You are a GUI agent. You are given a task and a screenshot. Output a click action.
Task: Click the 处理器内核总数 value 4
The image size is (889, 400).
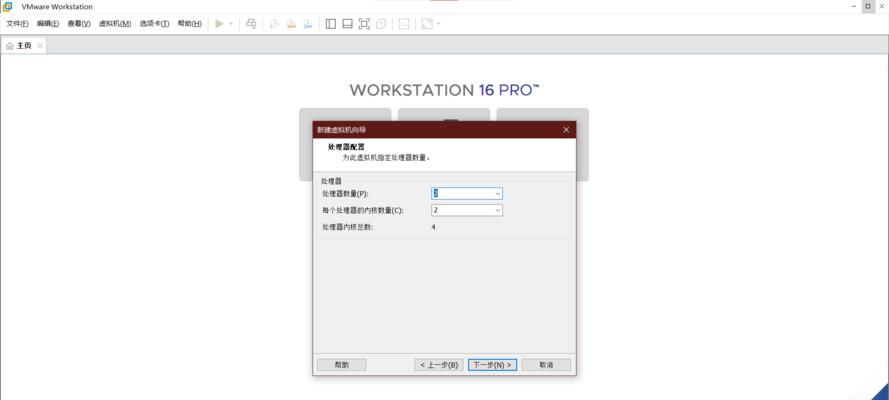[x=433, y=227]
